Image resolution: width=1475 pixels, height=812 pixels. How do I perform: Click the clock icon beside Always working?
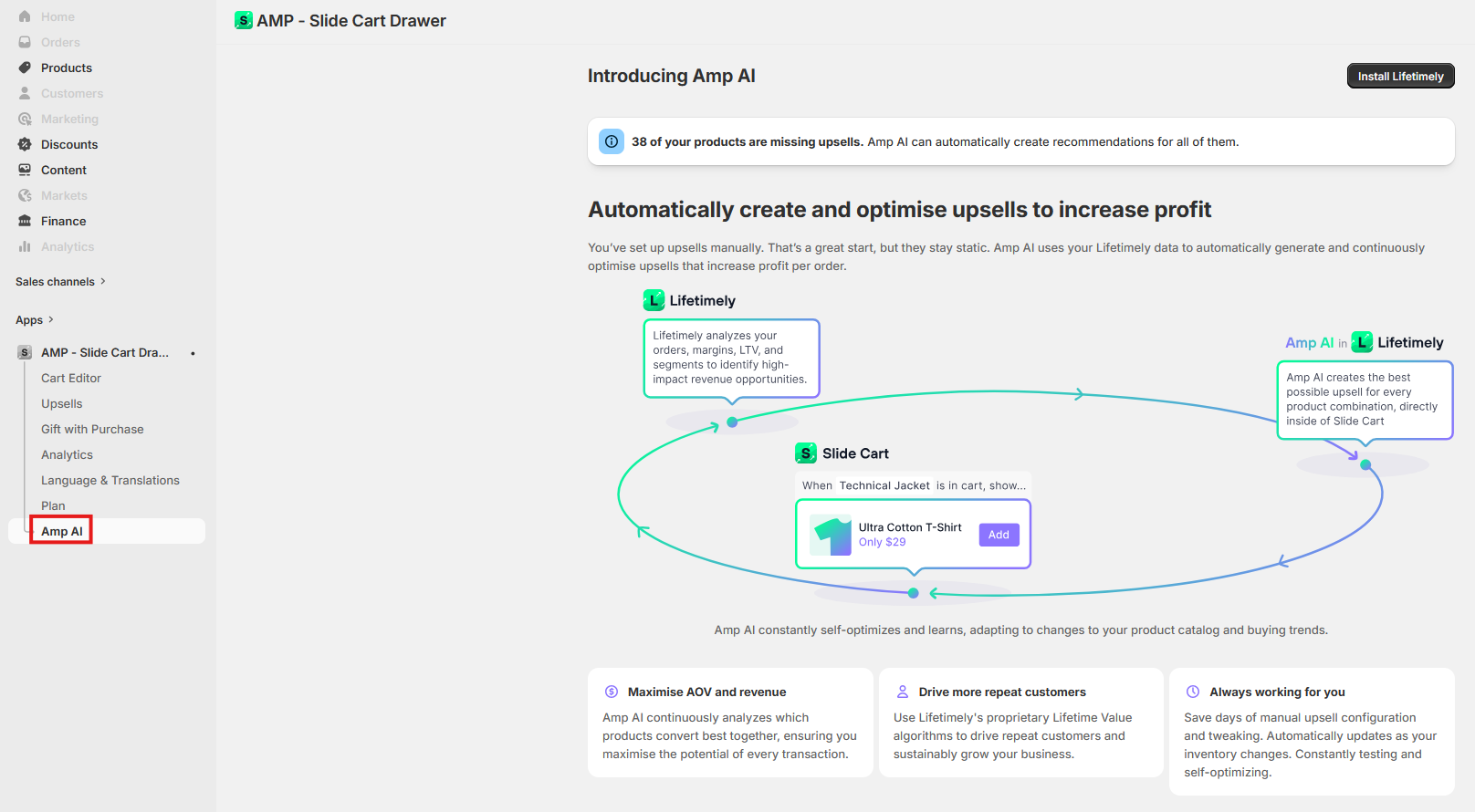(x=1193, y=692)
